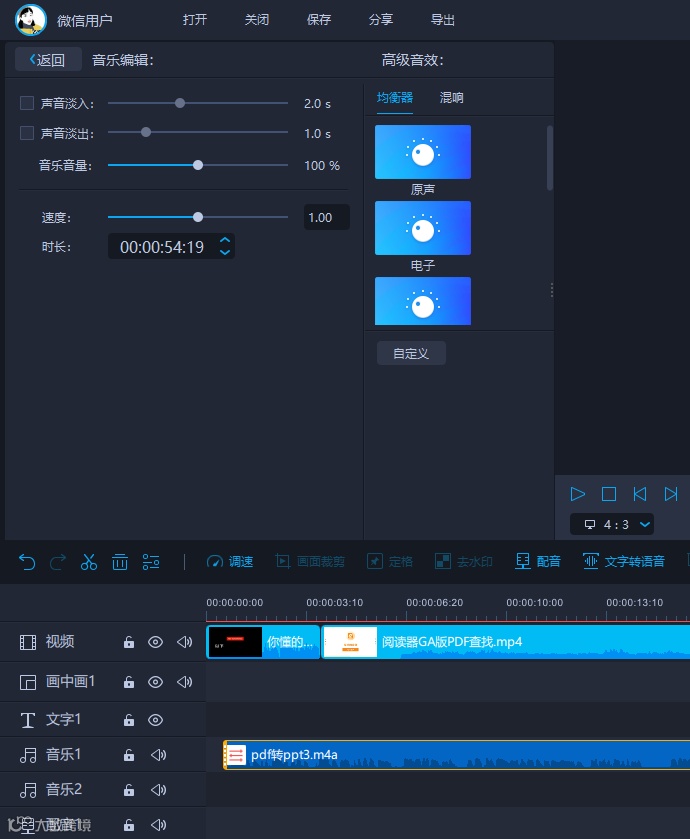This screenshot has width=690, height=839.
Task: Click the speed value field 1.00
Action: (327, 217)
